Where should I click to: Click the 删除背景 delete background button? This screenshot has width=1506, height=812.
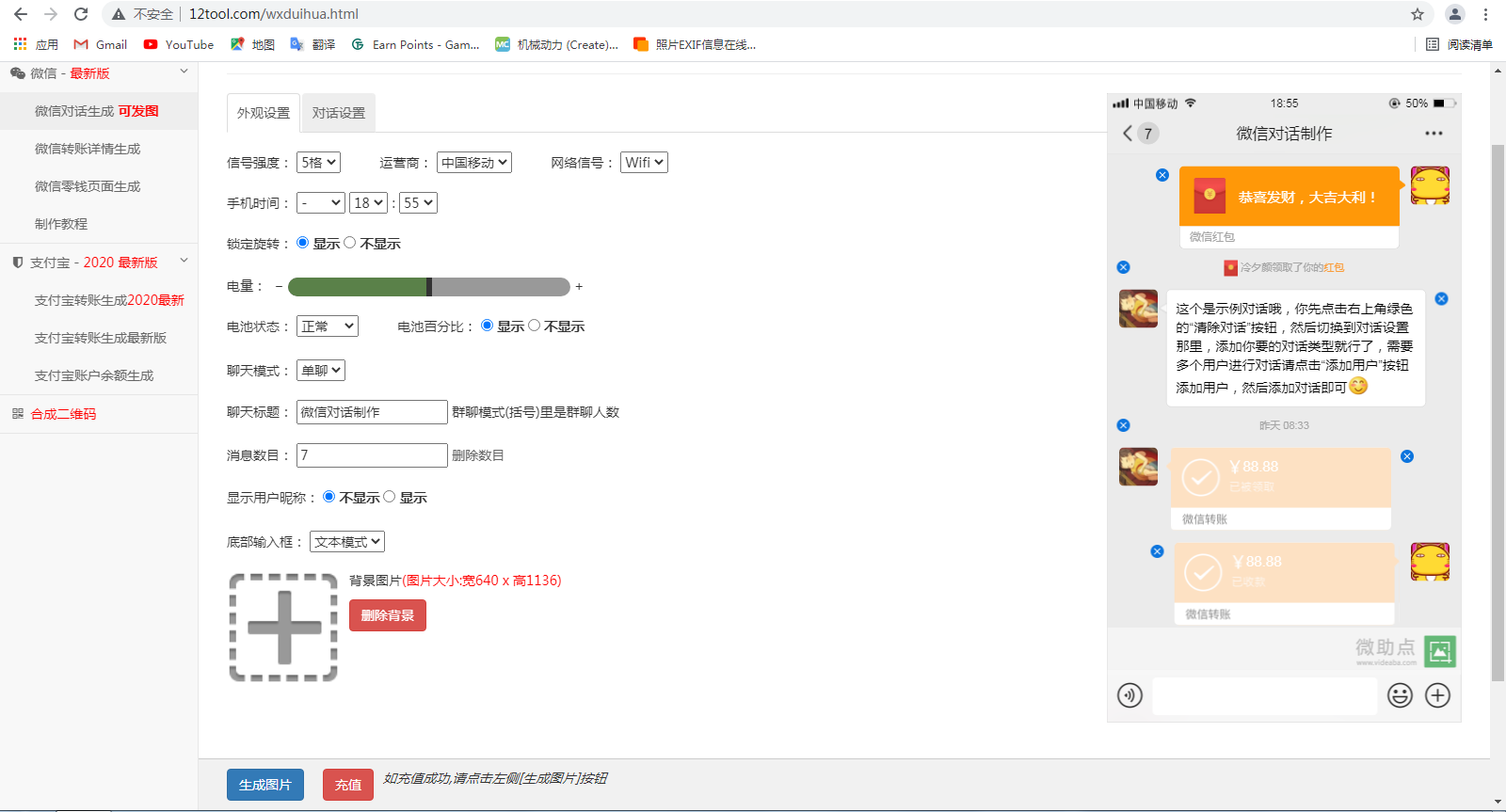pyautogui.click(x=388, y=615)
